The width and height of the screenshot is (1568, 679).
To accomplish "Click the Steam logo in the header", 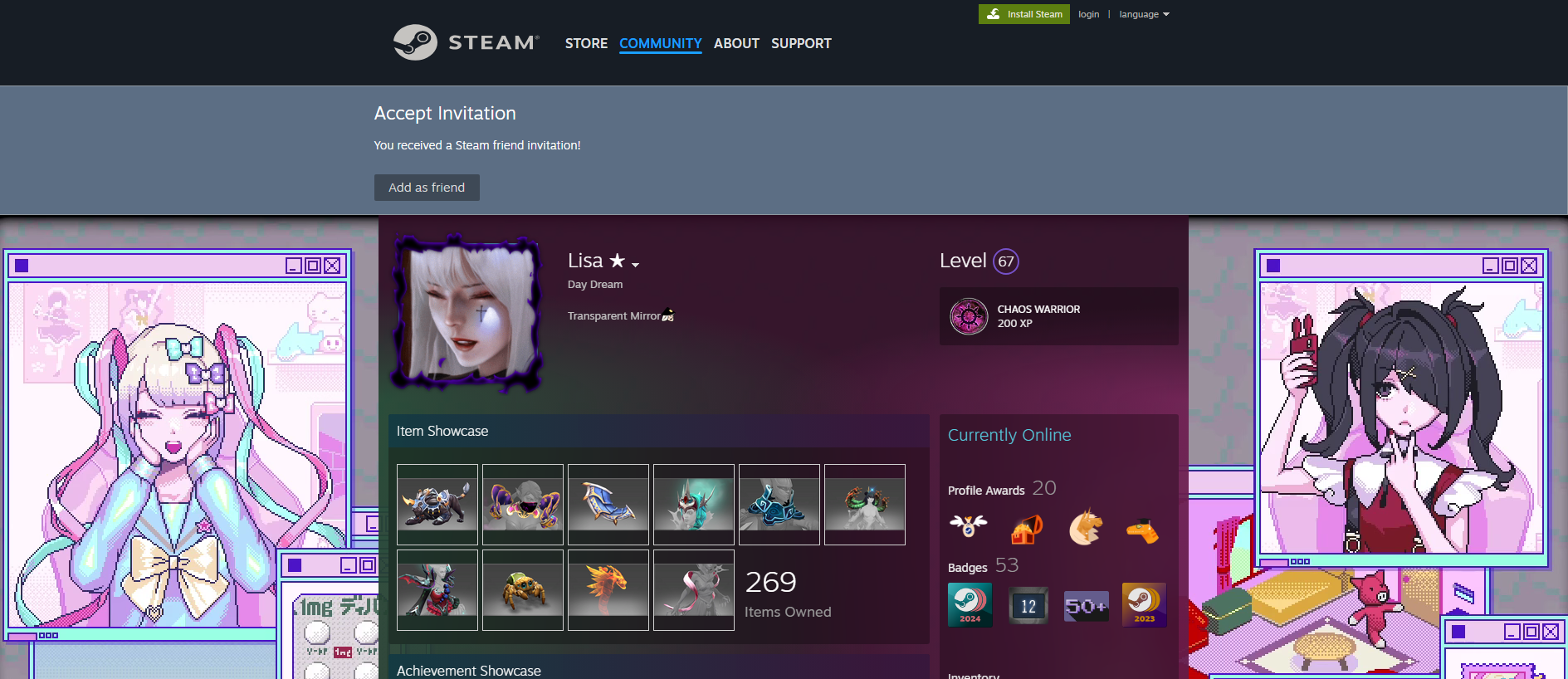I will [x=466, y=42].
